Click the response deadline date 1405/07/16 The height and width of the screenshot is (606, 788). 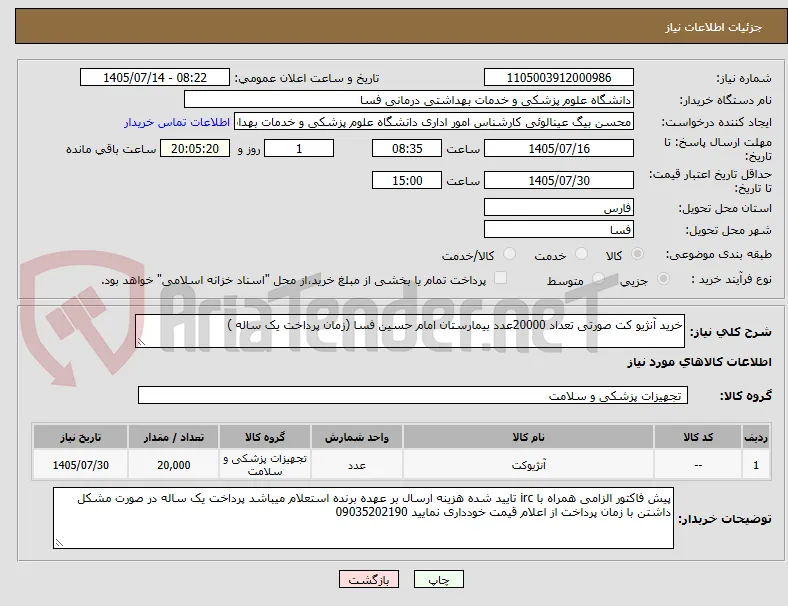pyautogui.click(x=559, y=148)
